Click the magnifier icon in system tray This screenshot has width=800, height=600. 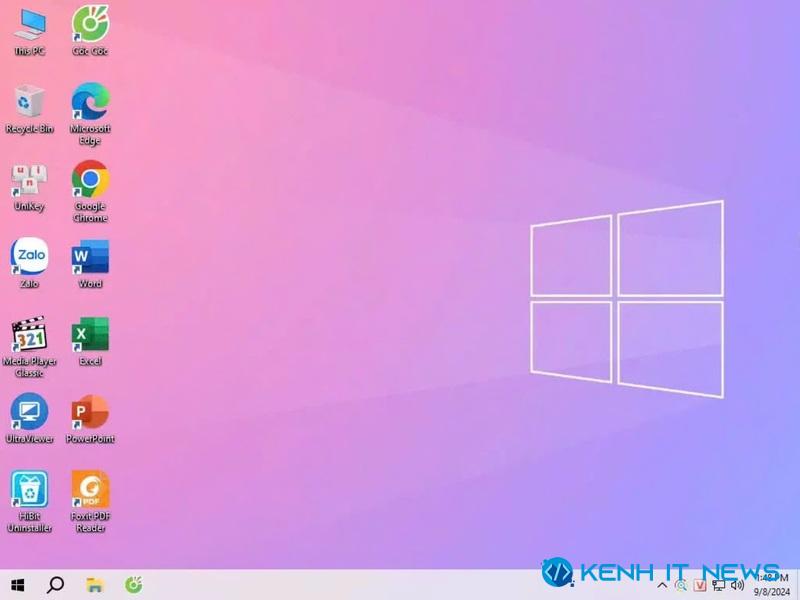(x=681, y=586)
